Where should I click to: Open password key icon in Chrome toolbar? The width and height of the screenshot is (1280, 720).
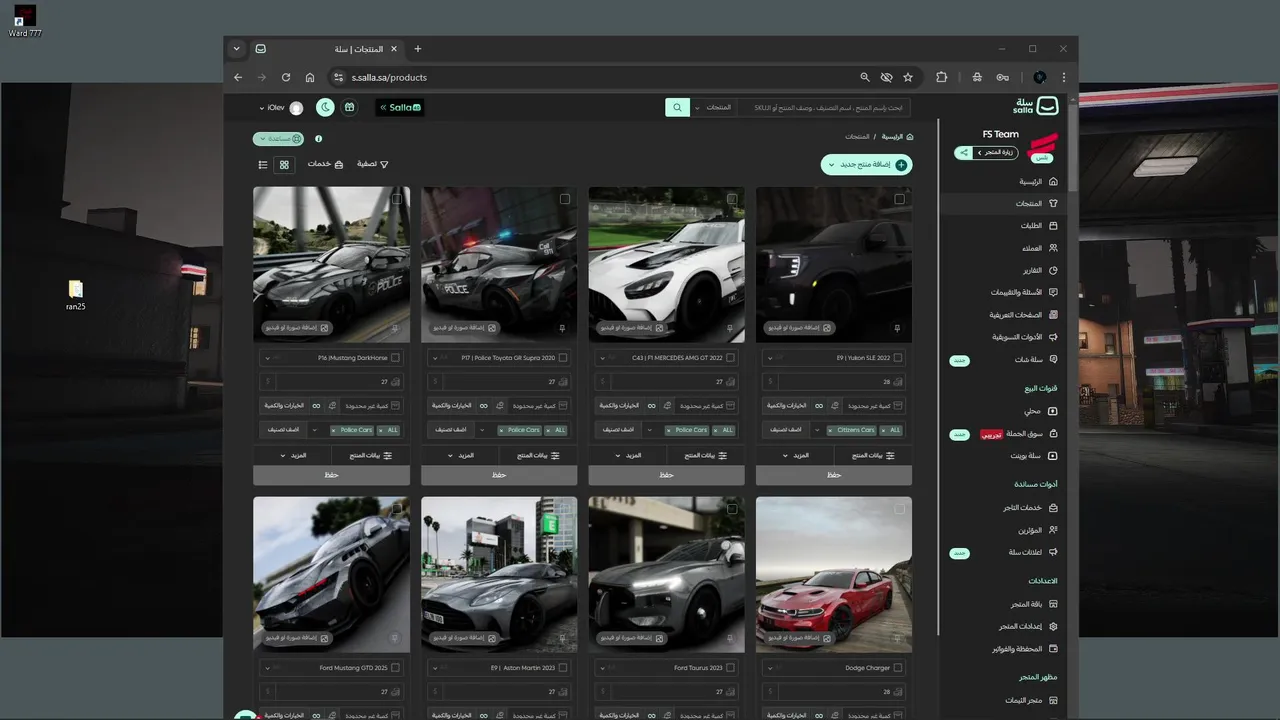tap(1003, 77)
